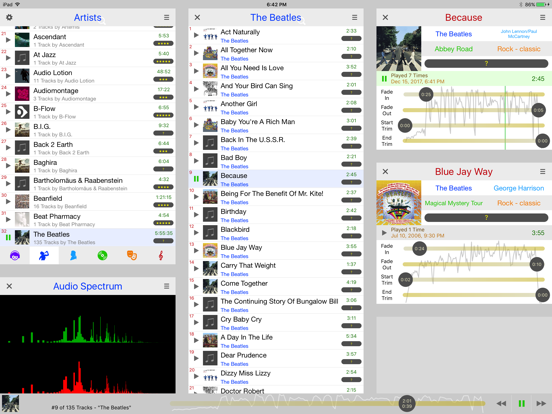The height and width of the screenshot is (414, 552).
Task: Select the purple headphones playlists tab
Action: coord(15,256)
